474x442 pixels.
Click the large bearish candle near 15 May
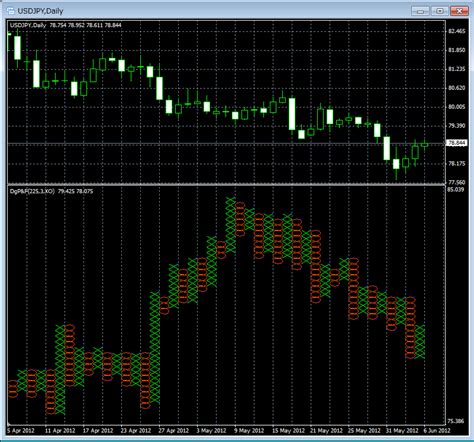(x=292, y=114)
